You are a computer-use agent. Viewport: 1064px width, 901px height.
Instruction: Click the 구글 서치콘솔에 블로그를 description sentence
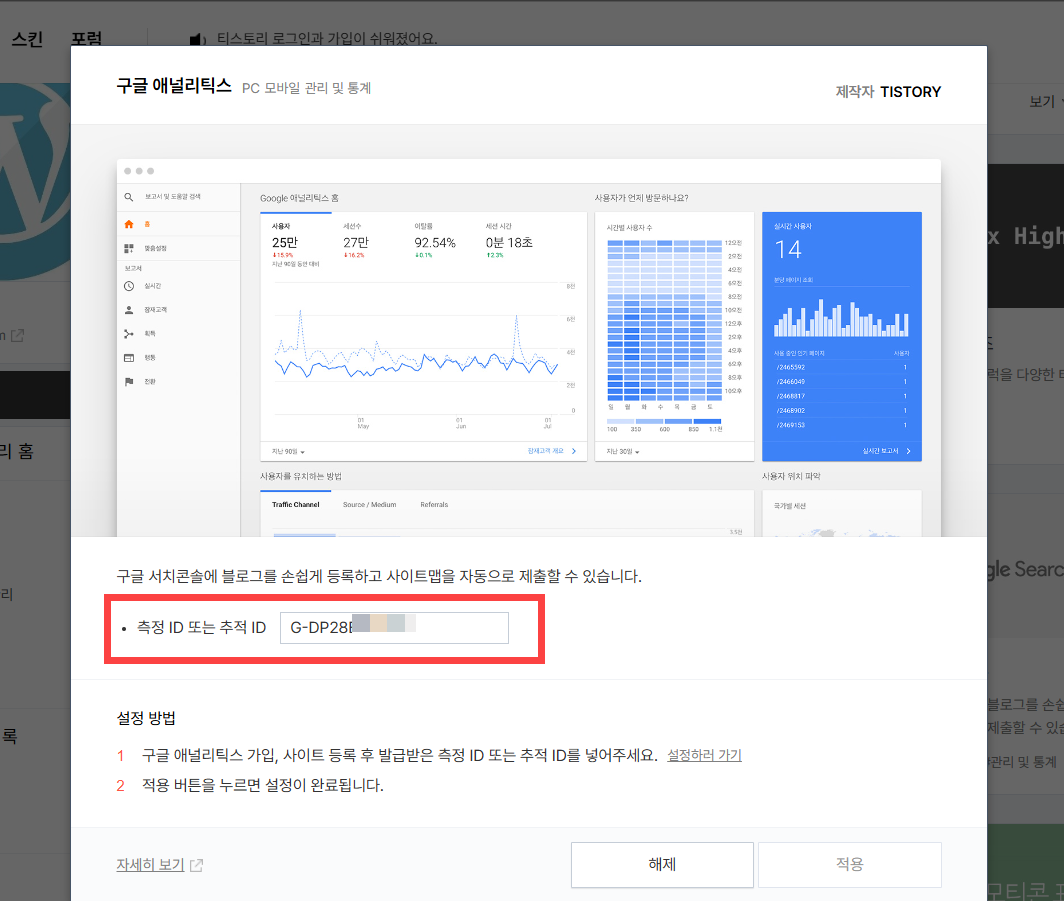pos(379,577)
